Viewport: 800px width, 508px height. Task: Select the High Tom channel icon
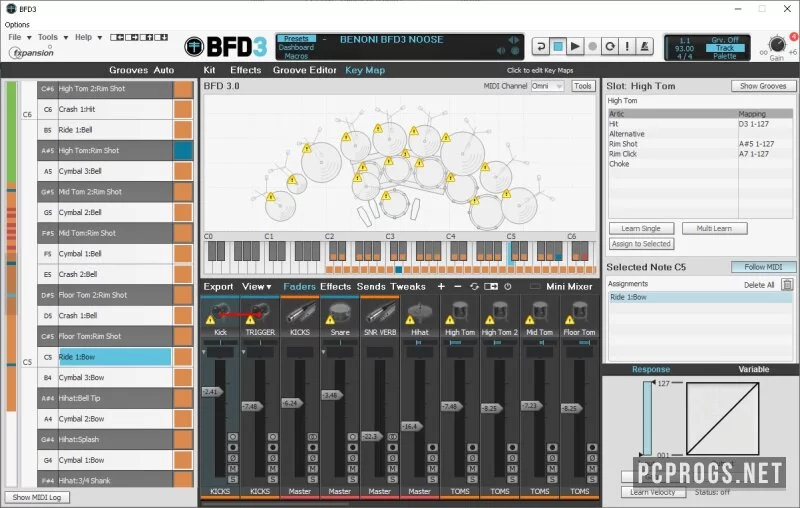(x=460, y=311)
